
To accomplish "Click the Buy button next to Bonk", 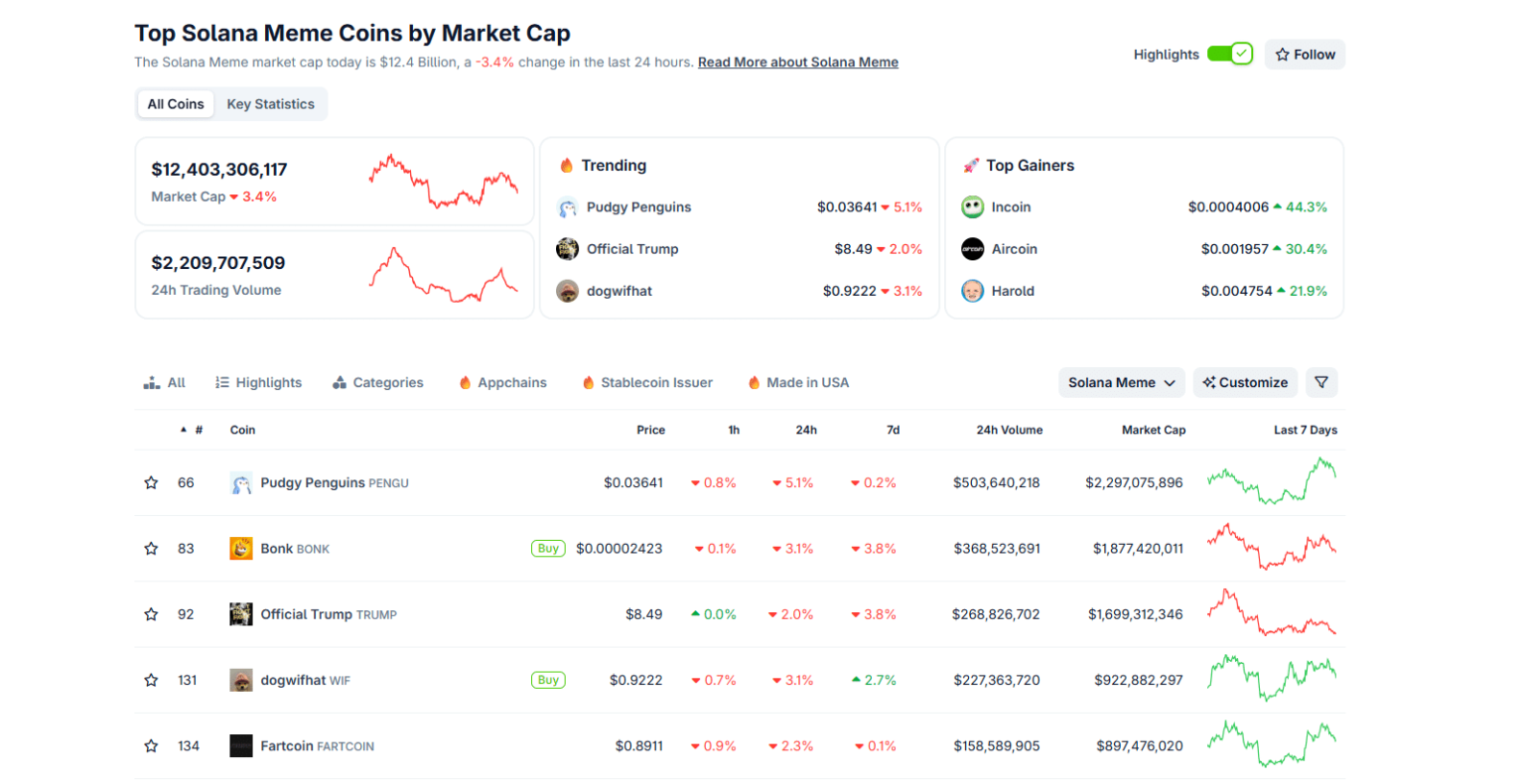I will [548, 548].
